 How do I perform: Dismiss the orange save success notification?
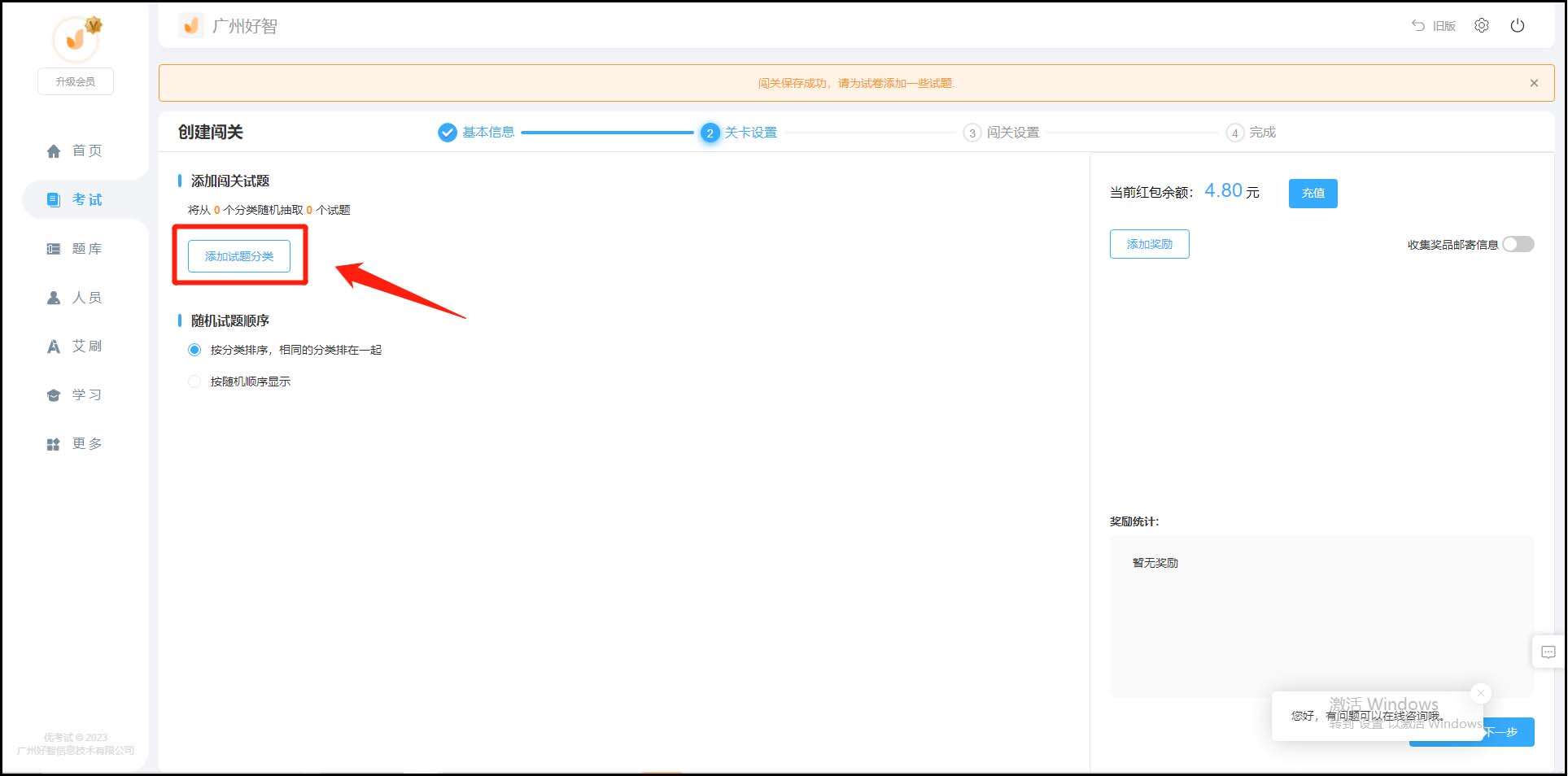(1534, 83)
